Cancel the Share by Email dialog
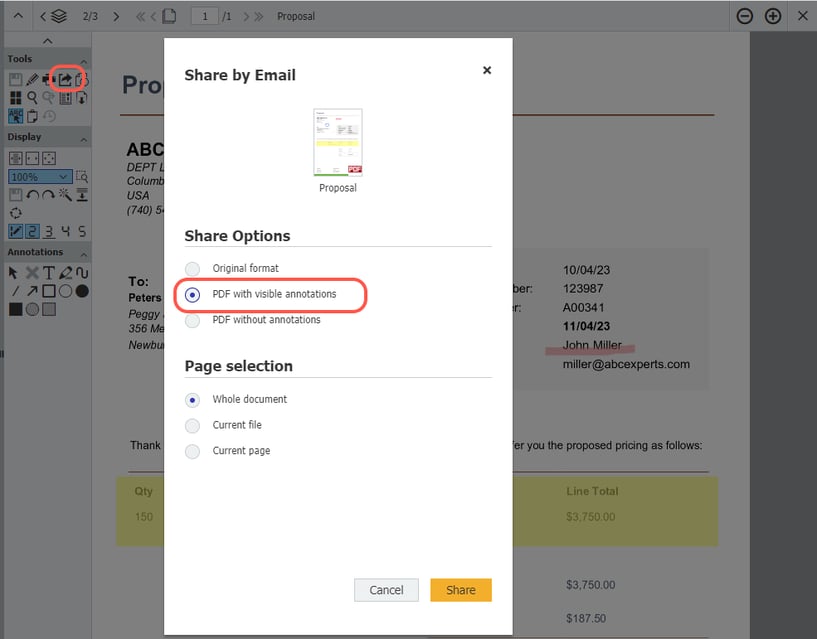Screen dimensions: 817x639 [386, 590]
